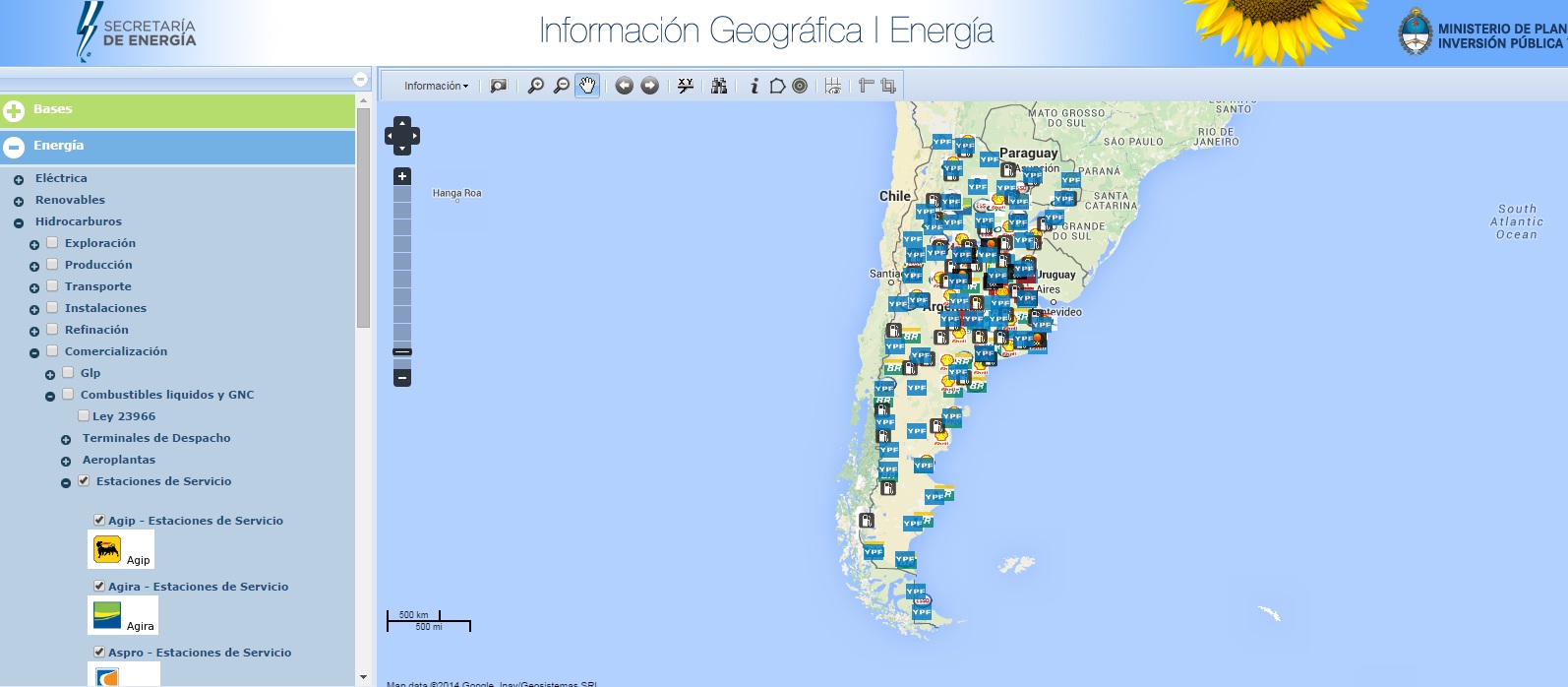This screenshot has width=1568, height=687.
Task: Click the Terminales de Despacho label
Action: pos(156,438)
